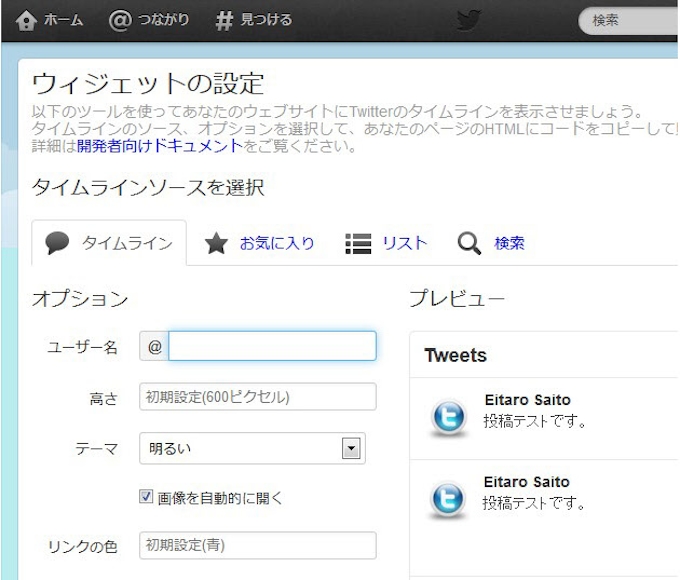
Task: Click the Home house icon
Action: [x=26, y=20]
